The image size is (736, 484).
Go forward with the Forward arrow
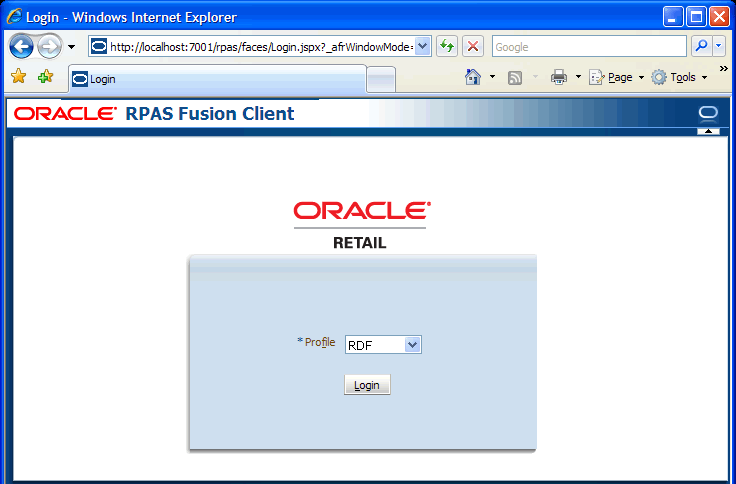(49, 47)
